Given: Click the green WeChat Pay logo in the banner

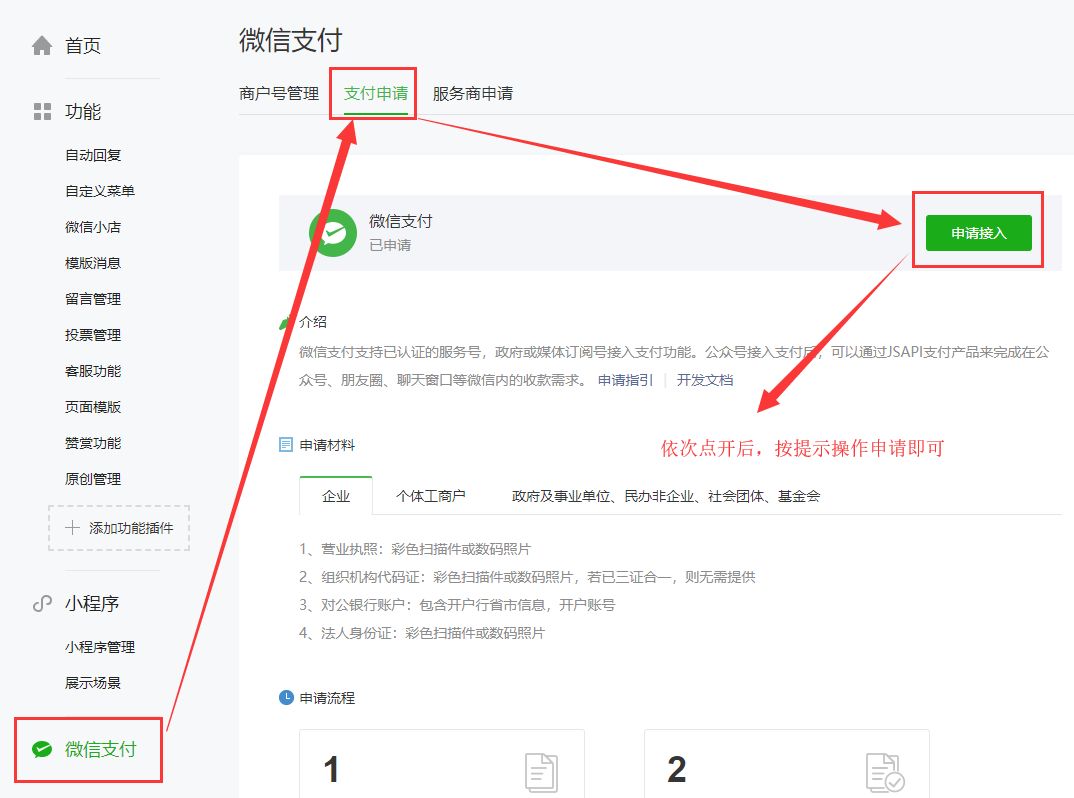Looking at the screenshot, I should (x=333, y=233).
